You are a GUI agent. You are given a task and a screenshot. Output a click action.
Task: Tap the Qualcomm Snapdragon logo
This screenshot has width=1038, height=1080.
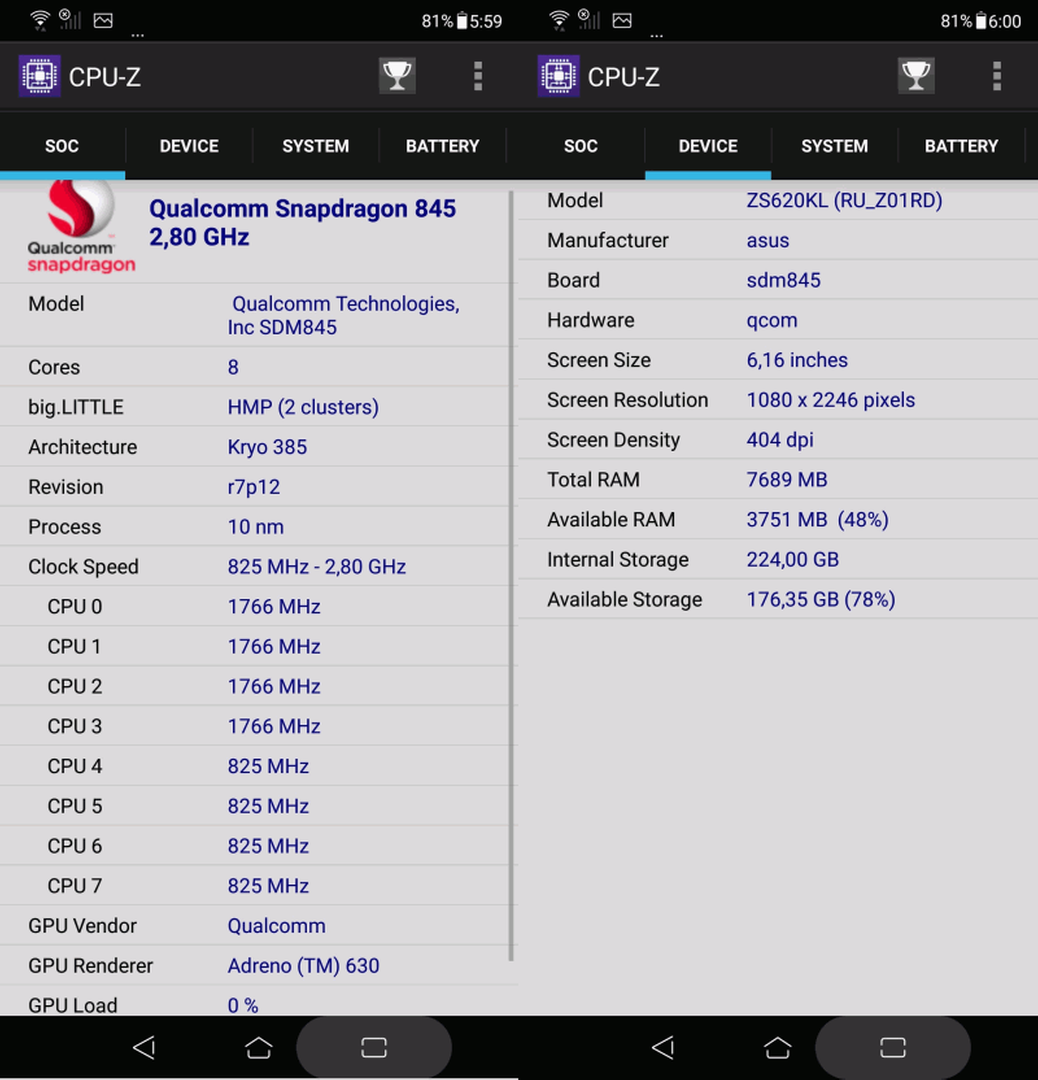[81, 227]
